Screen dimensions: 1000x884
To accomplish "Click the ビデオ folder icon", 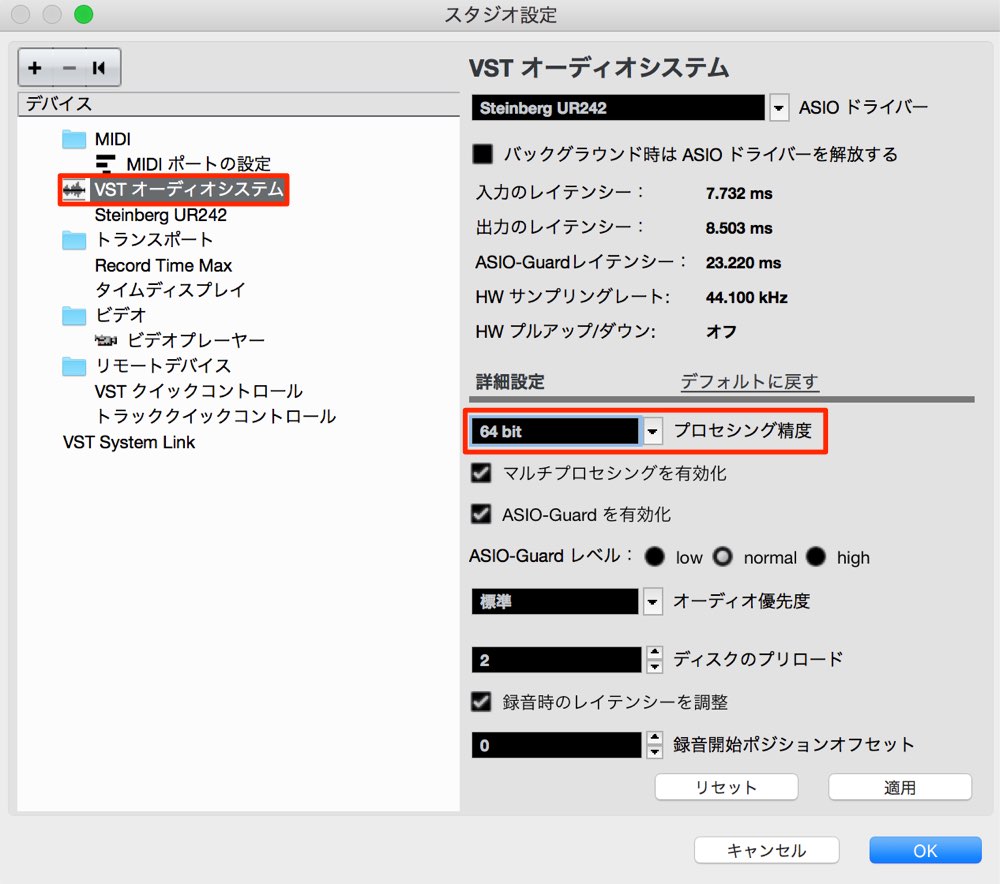I will [x=74, y=315].
